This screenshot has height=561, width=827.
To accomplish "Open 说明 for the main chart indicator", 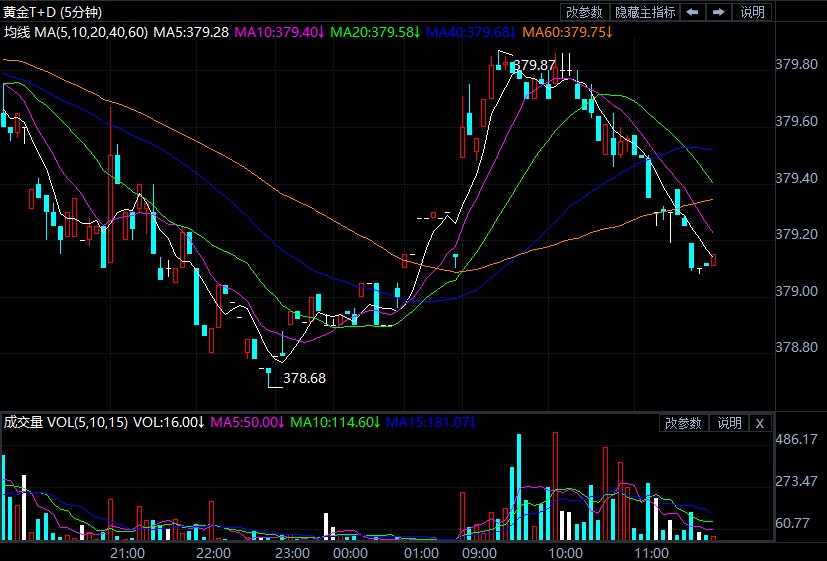I will (x=752, y=12).
